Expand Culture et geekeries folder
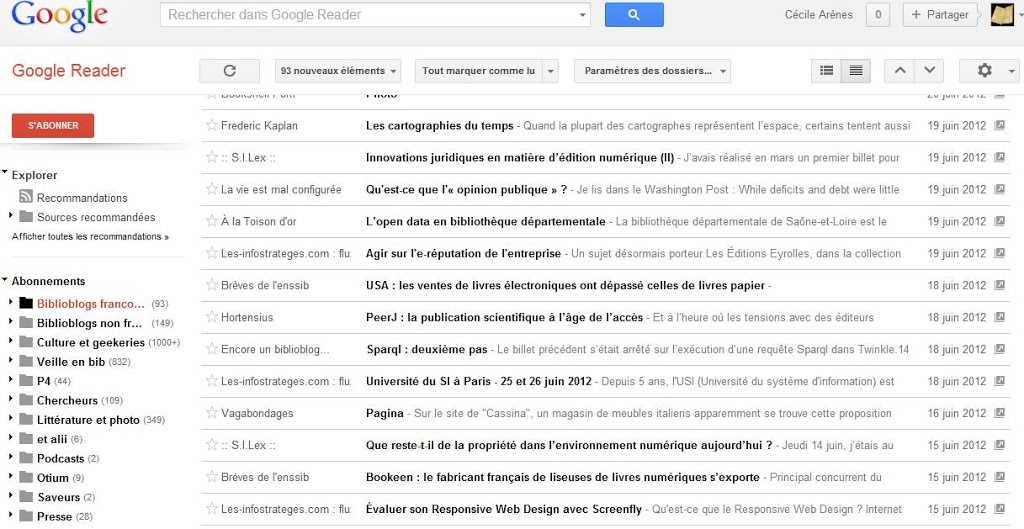 (x=10, y=341)
